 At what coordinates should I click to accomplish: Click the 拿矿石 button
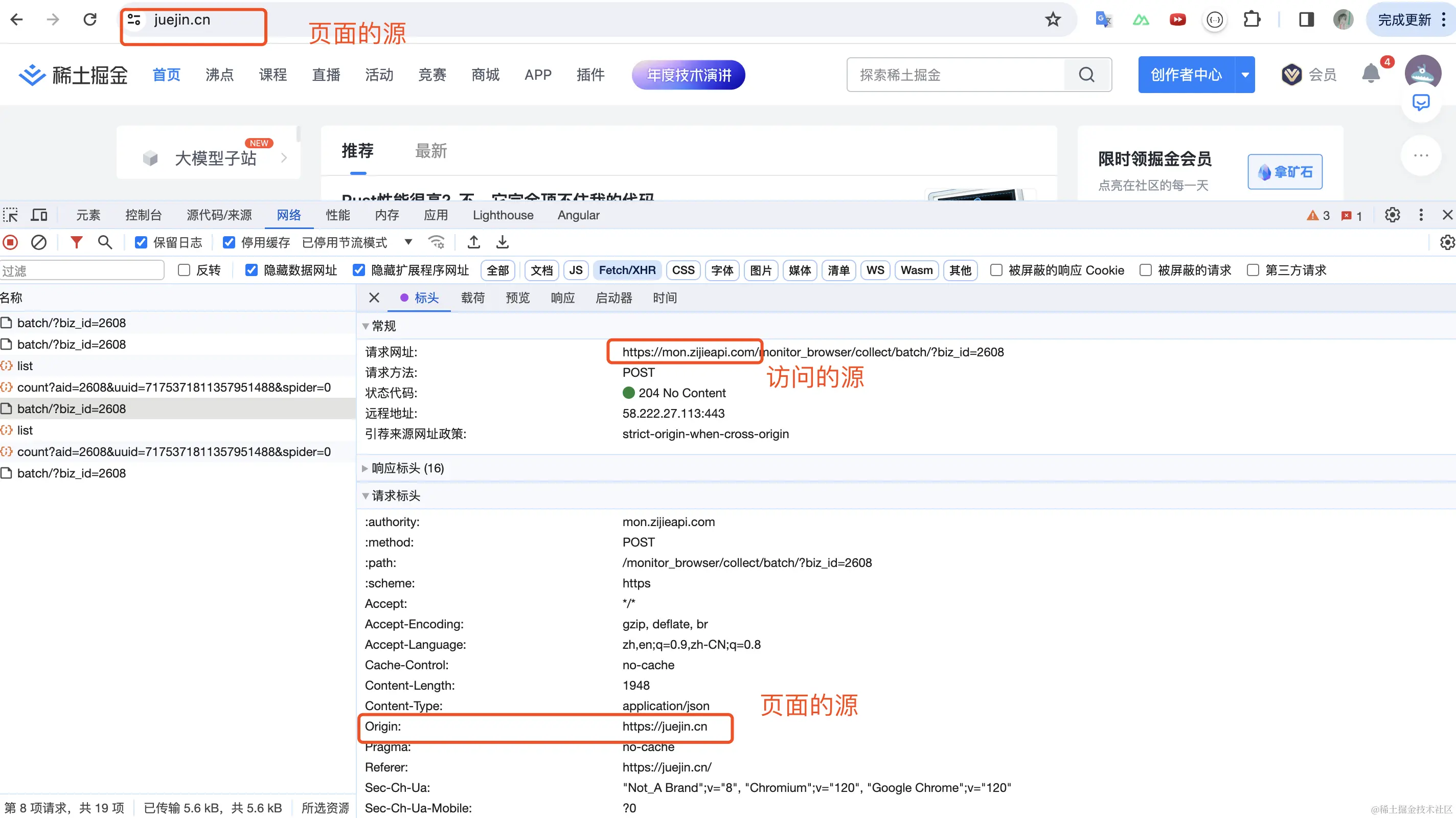click(1284, 172)
